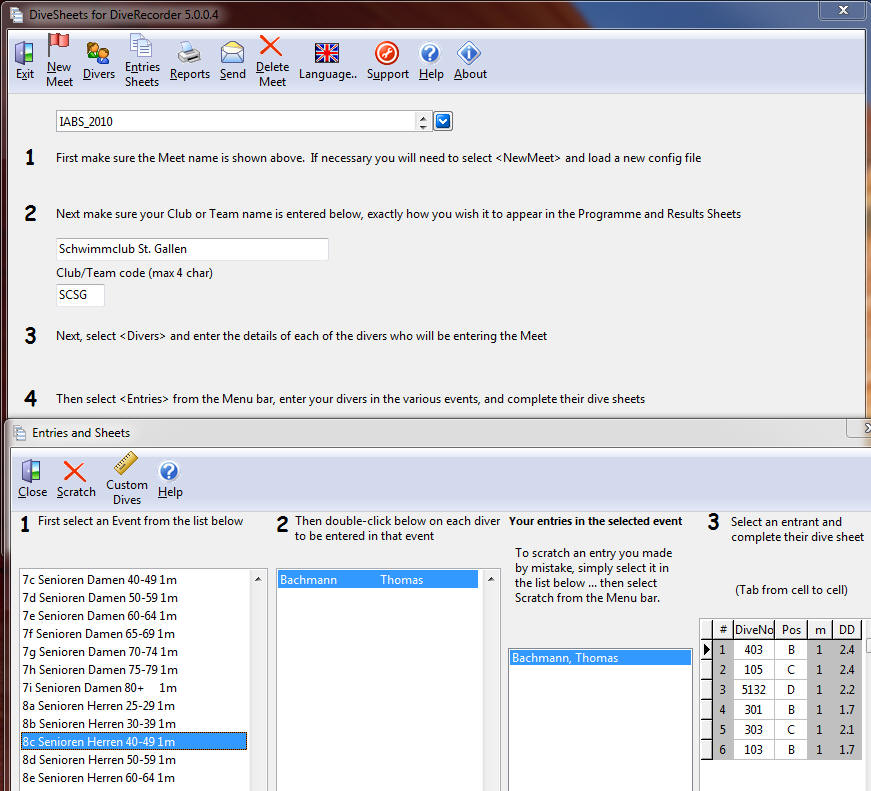Select event 8c Senioren Herren 40-49 1m

pos(134,742)
